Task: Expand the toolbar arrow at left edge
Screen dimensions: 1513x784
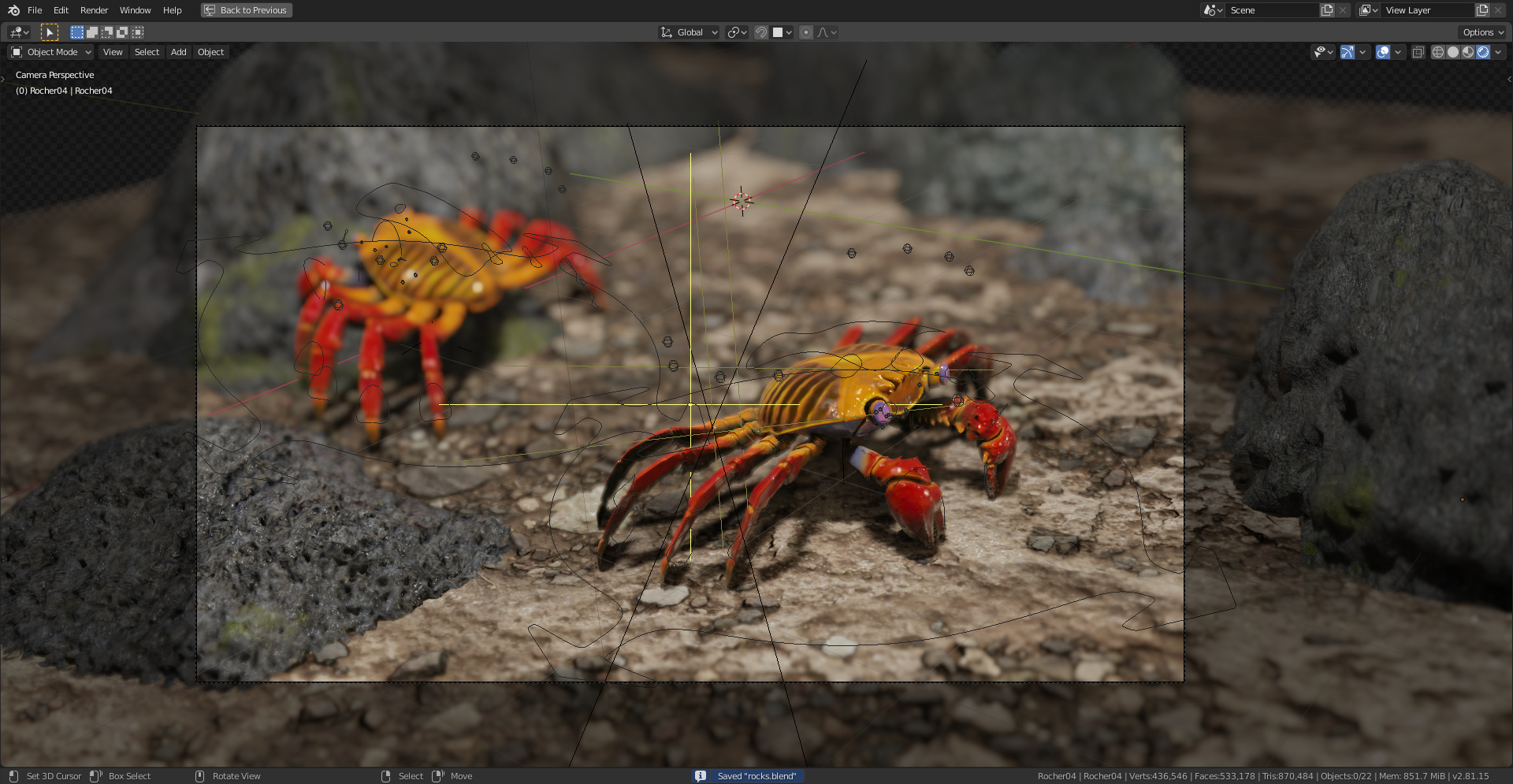Action: click(3, 79)
